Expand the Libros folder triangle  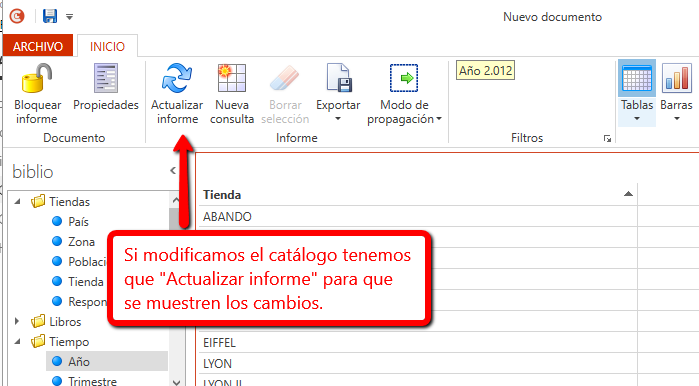[17, 321]
